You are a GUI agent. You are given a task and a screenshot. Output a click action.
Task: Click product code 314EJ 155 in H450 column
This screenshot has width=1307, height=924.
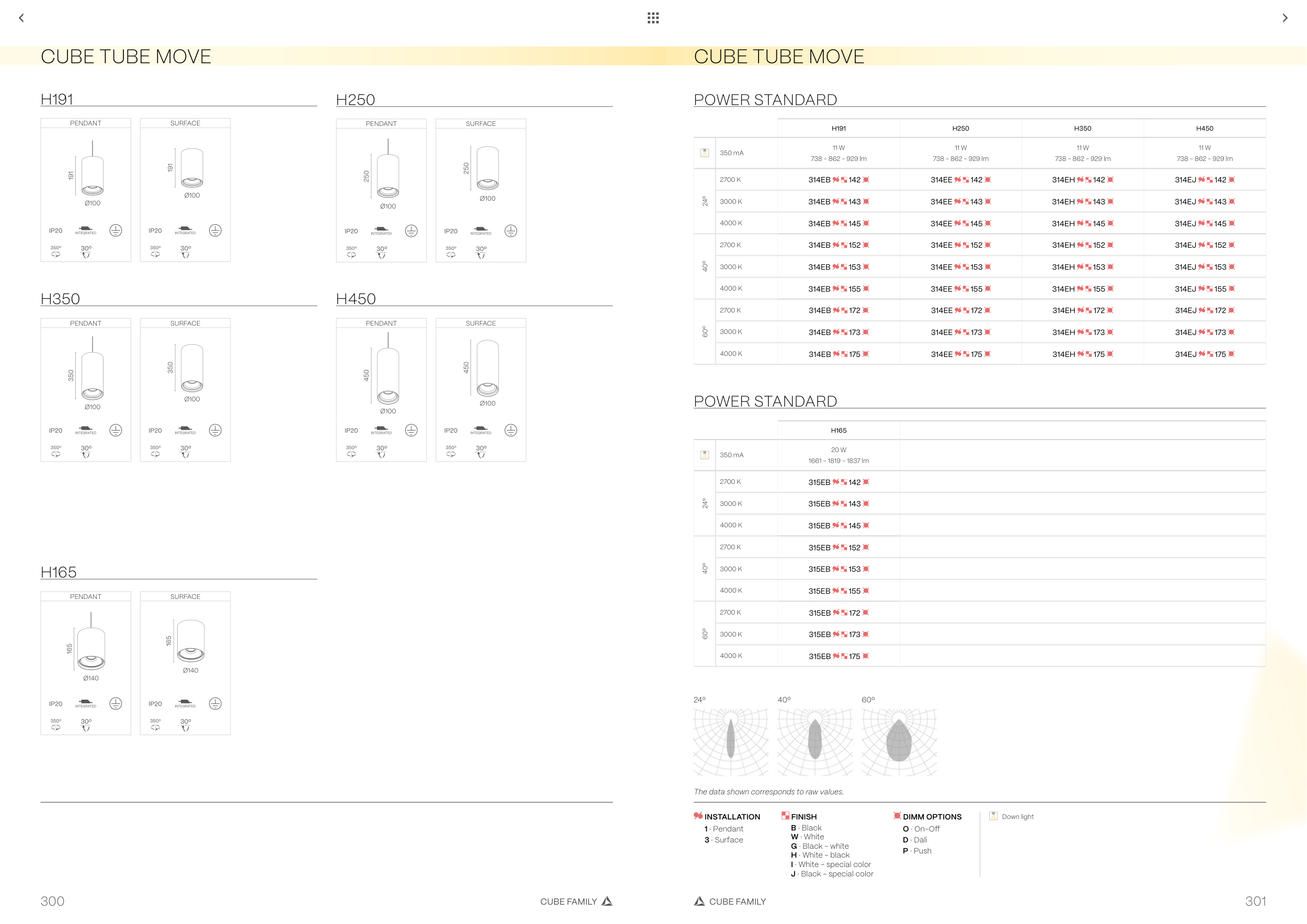click(x=1205, y=289)
